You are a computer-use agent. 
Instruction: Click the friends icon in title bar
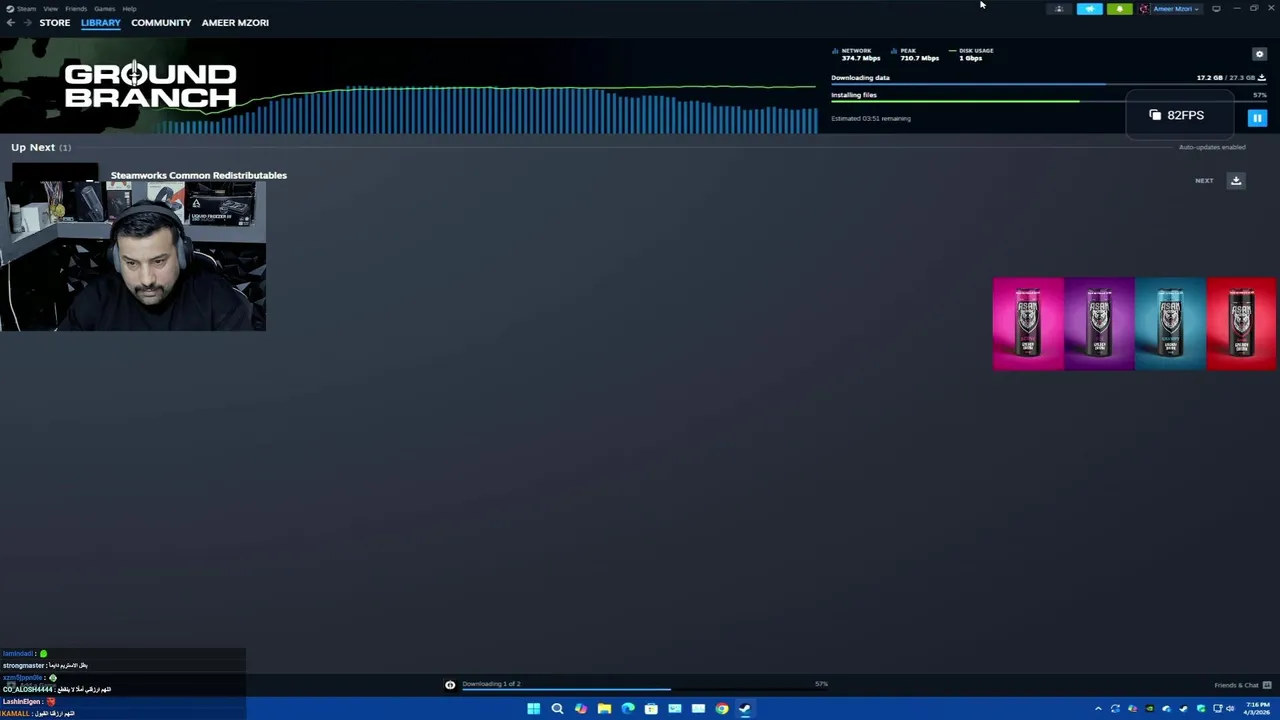[1059, 9]
